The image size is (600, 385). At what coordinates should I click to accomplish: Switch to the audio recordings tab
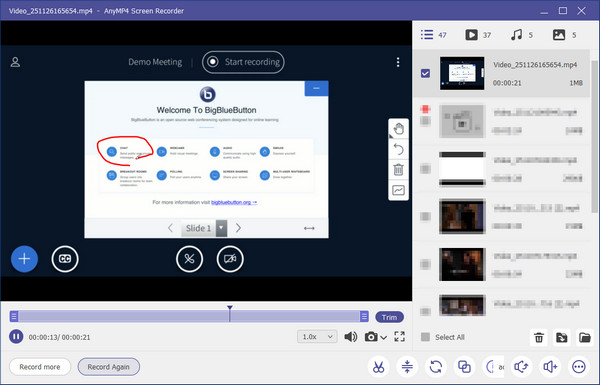pos(522,35)
